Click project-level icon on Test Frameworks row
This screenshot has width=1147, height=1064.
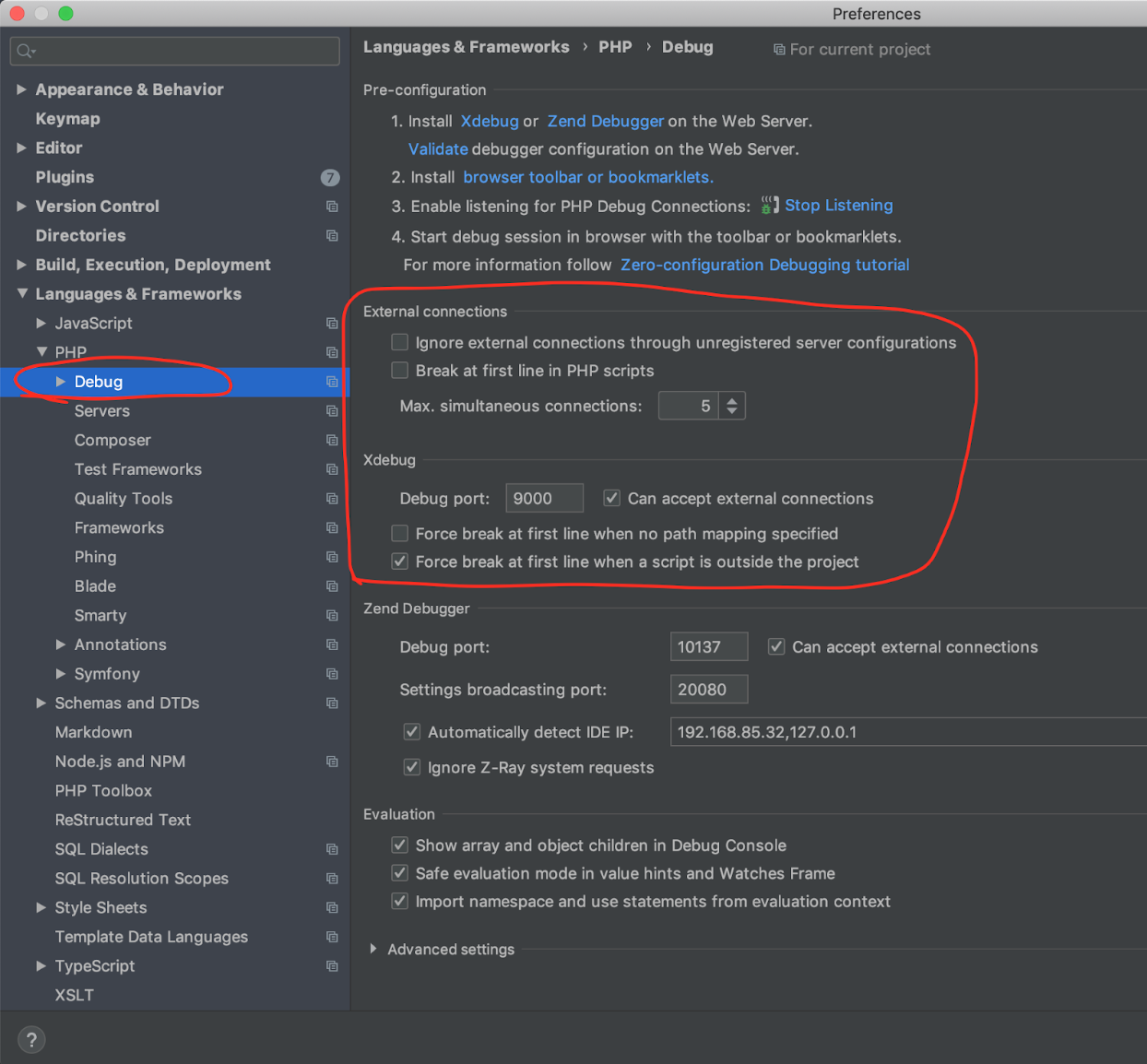332,469
